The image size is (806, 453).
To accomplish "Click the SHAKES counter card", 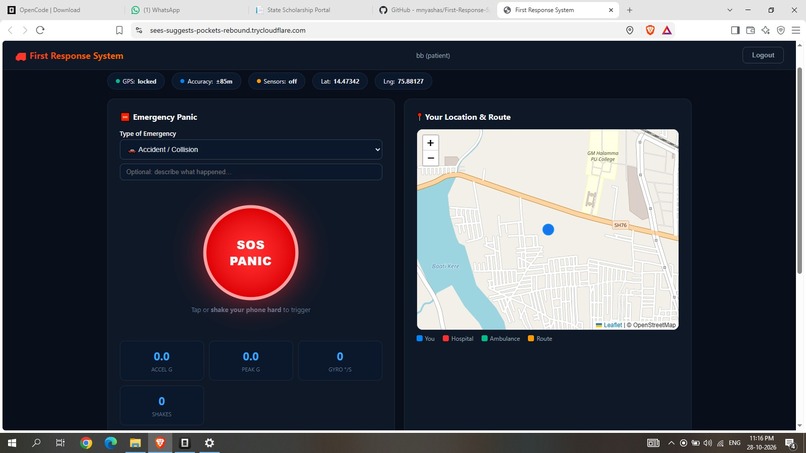I will [161, 405].
